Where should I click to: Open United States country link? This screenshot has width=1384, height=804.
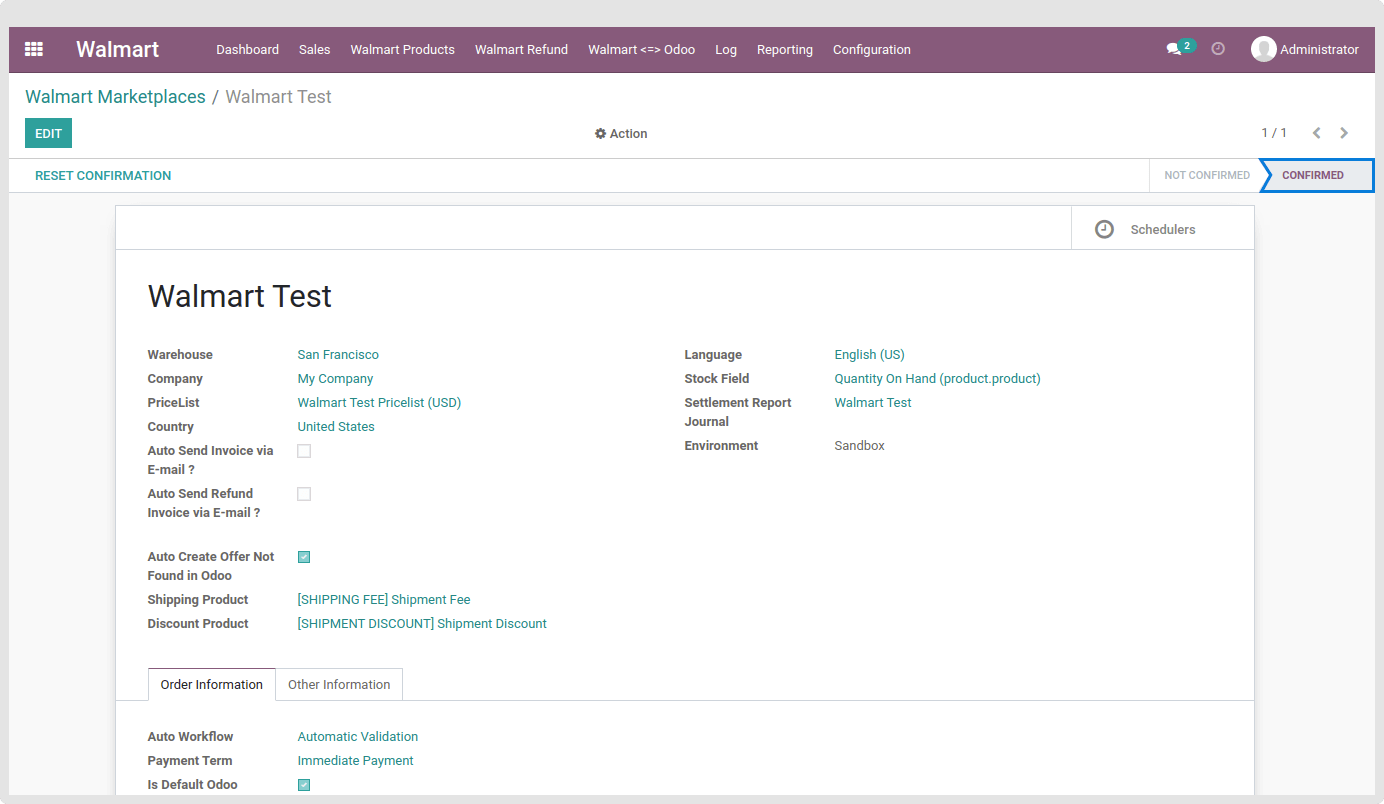pyautogui.click(x=336, y=427)
